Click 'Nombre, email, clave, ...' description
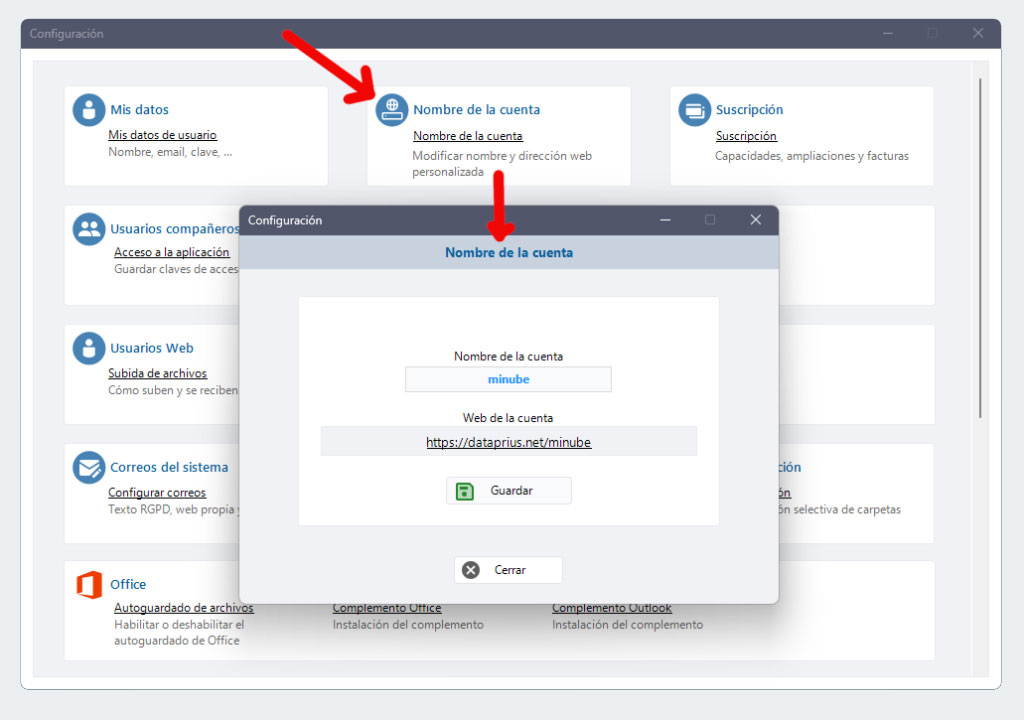Image resolution: width=1024 pixels, height=720 pixels. 170,152
